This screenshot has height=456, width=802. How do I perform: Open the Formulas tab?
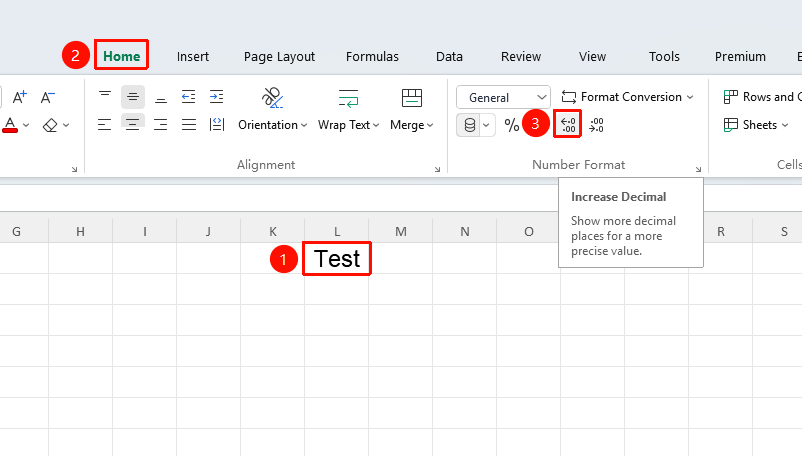tap(372, 56)
